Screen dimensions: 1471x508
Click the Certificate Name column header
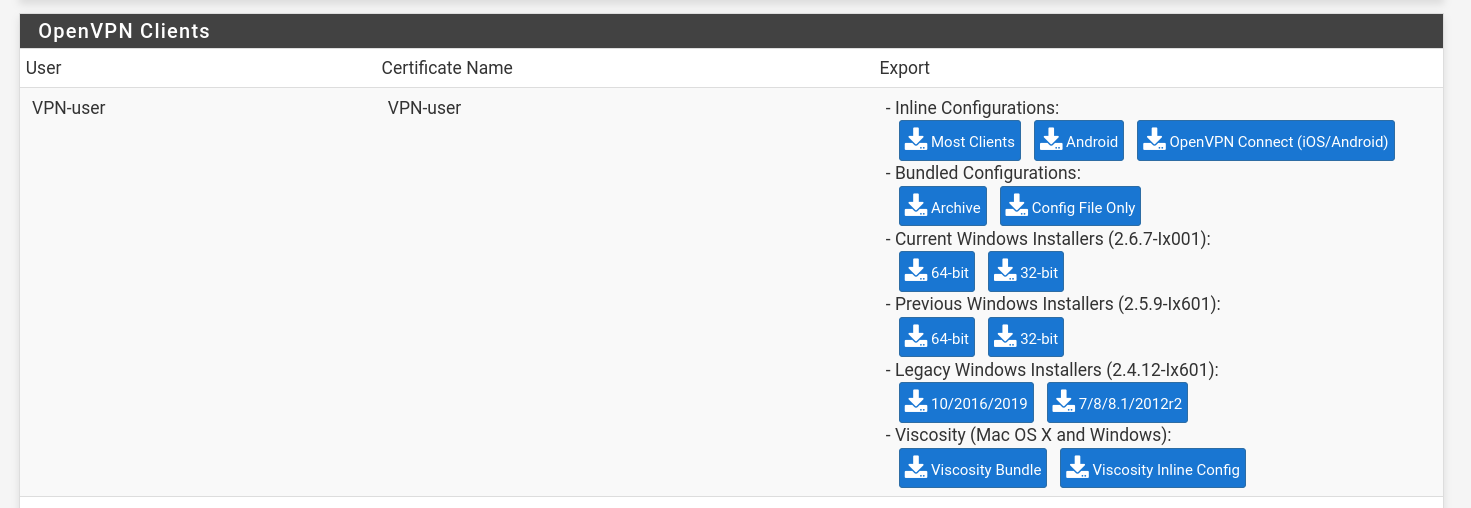pos(447,68)
